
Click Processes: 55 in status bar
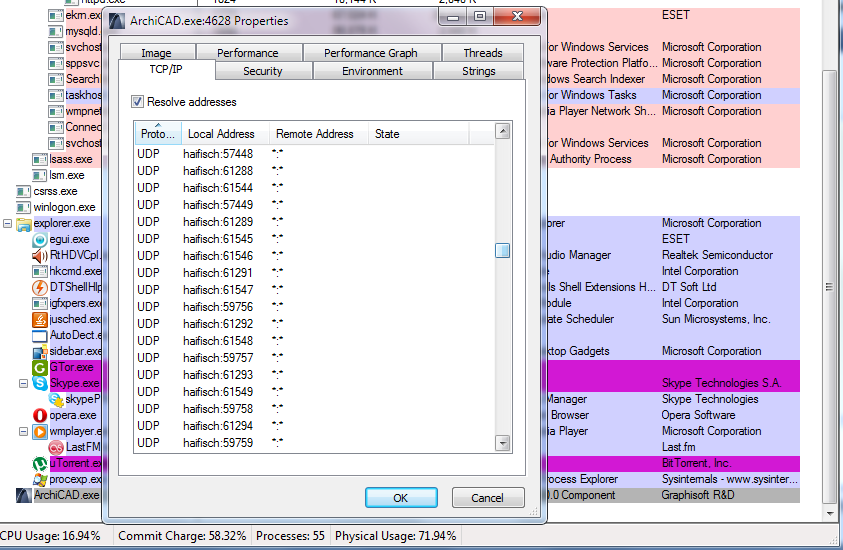click(x=290, y=536)
